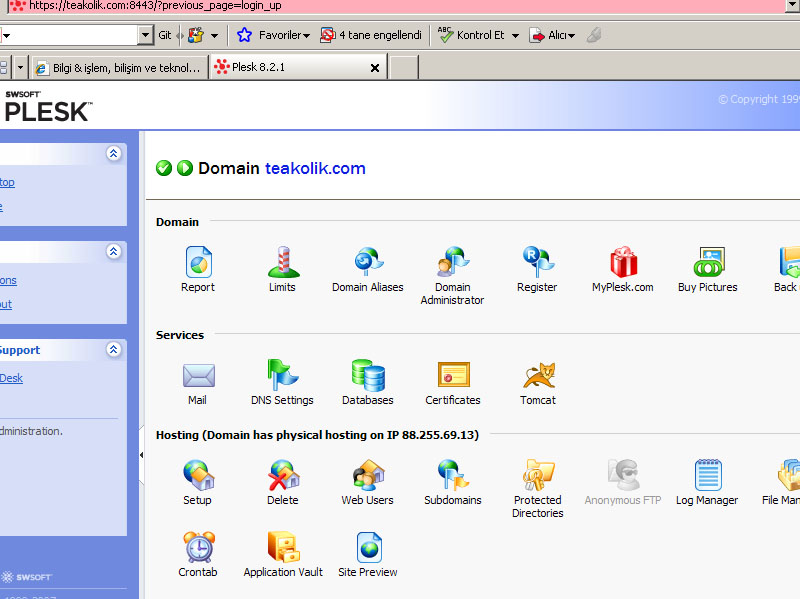This screenshot has height=599, width=800.
Task: Click the Git button
Action: pos(165,35)
